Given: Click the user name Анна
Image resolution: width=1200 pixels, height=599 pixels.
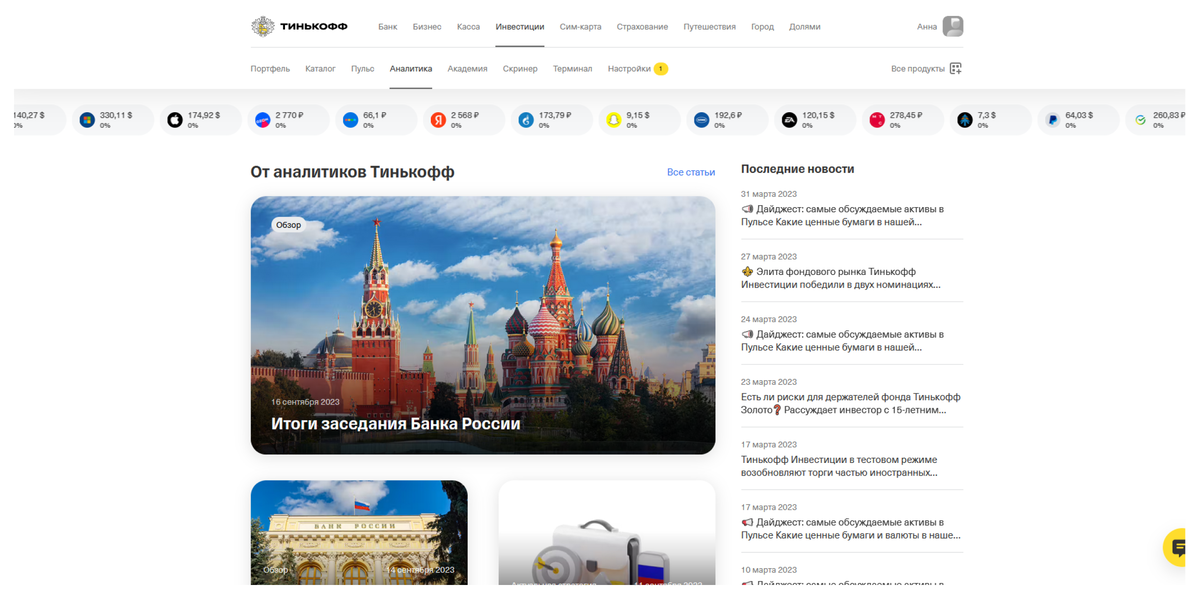Looking at the screenshot, I should point(927,27).
